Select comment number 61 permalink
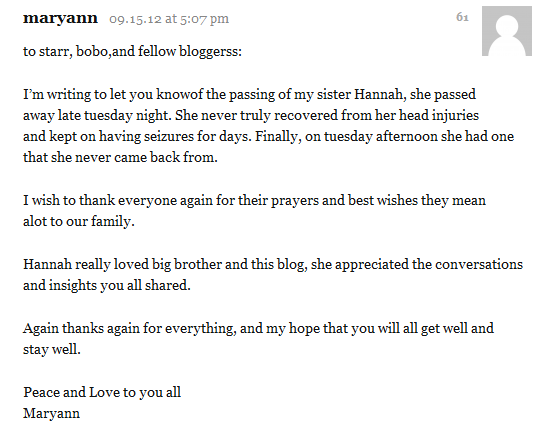Screen dimensions: 552x440 point(462,17)
